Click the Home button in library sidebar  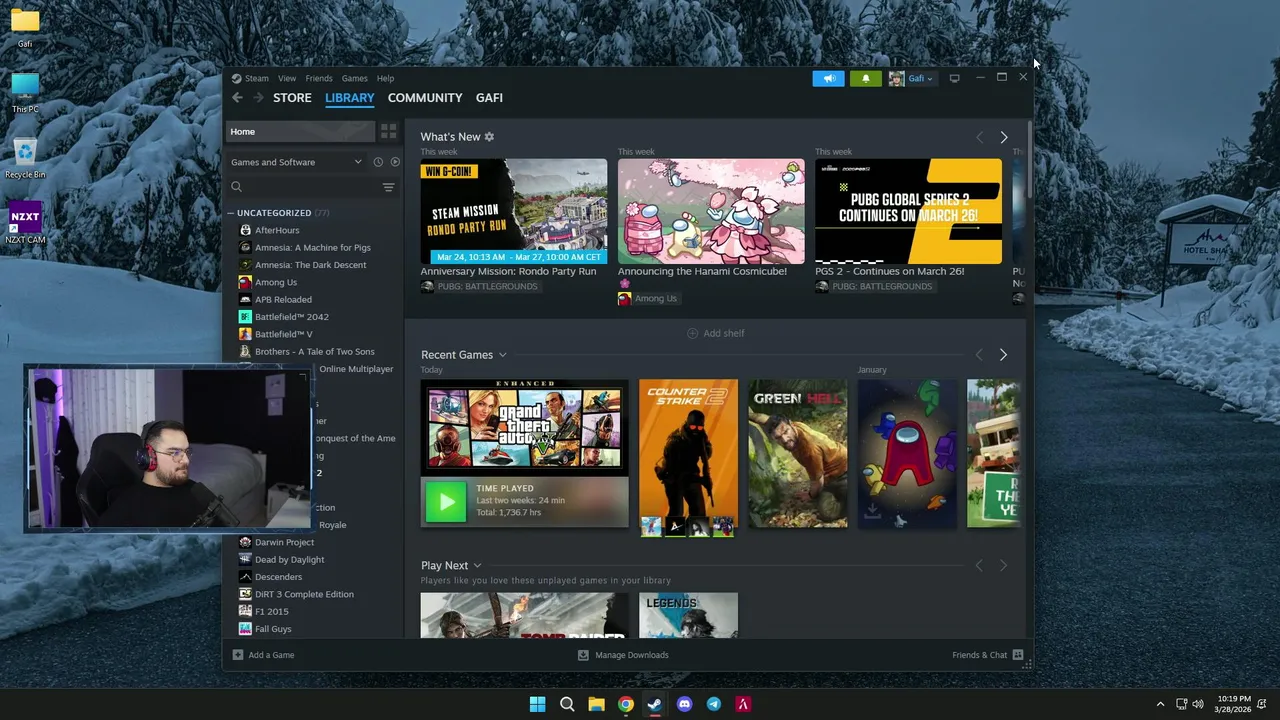[300, 131]
